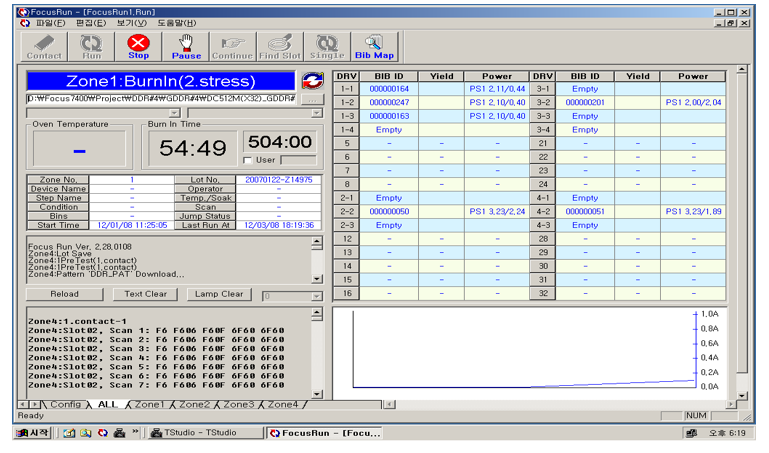Click the Find Slot toolbar icon
Viewport: 769px width, 453px height.
point(280,48)
